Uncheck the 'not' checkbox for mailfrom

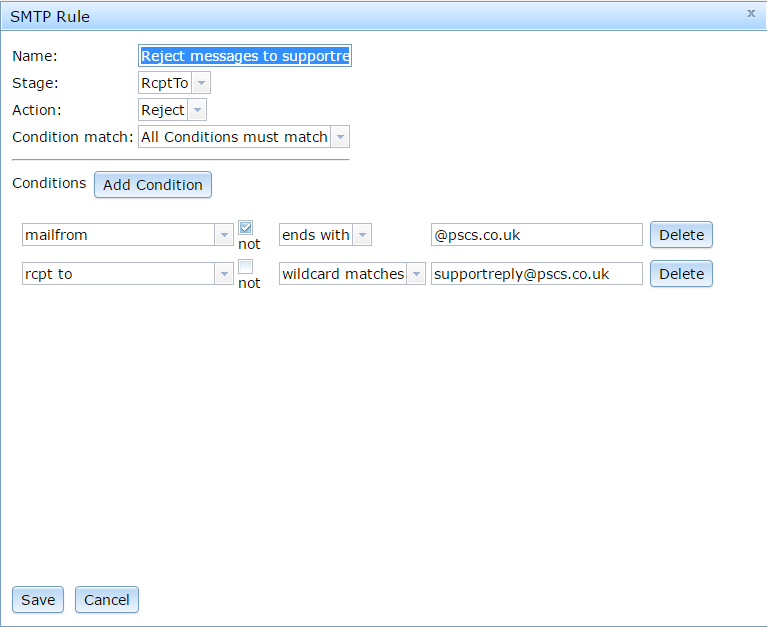(x=245, y=228)
